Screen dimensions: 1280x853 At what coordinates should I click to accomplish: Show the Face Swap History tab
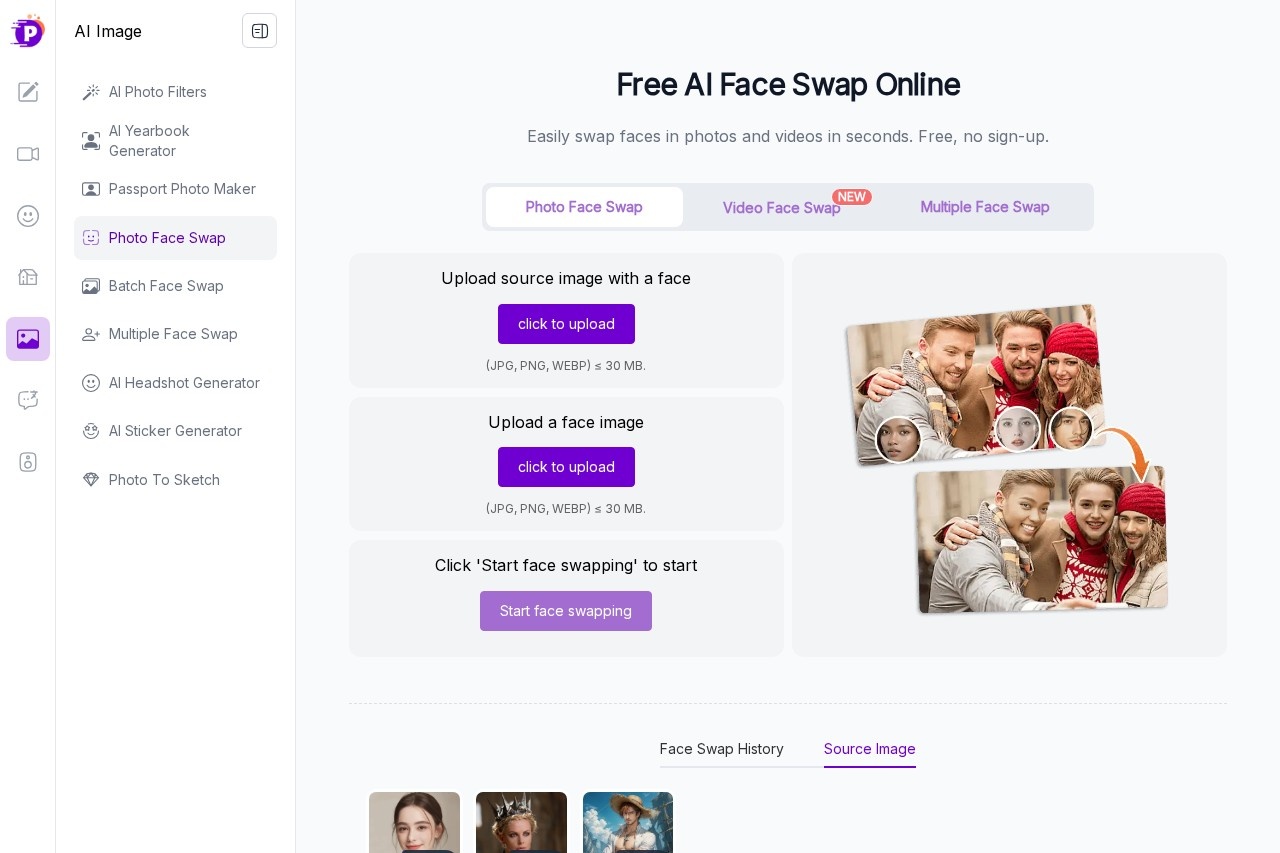tap(721, 749)
